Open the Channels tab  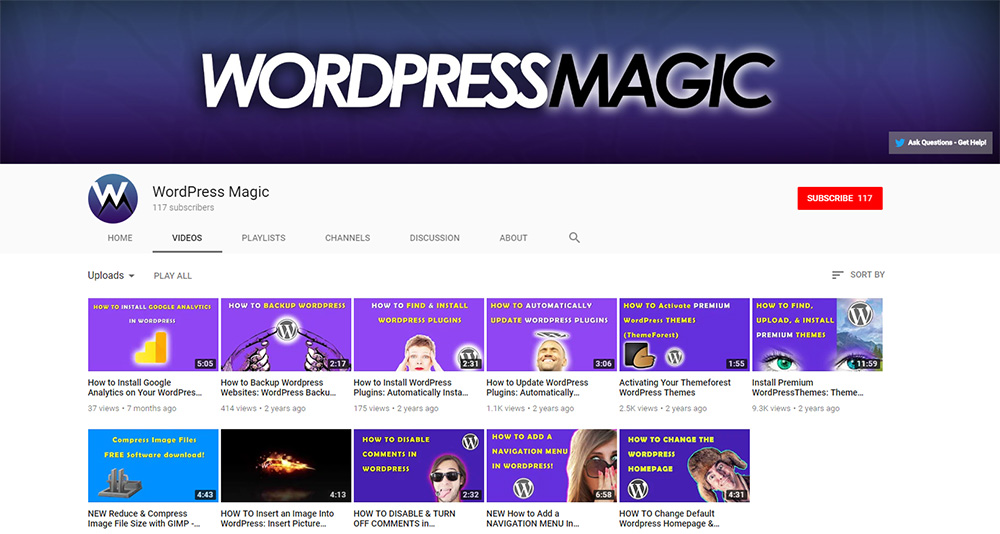[348, 237]
